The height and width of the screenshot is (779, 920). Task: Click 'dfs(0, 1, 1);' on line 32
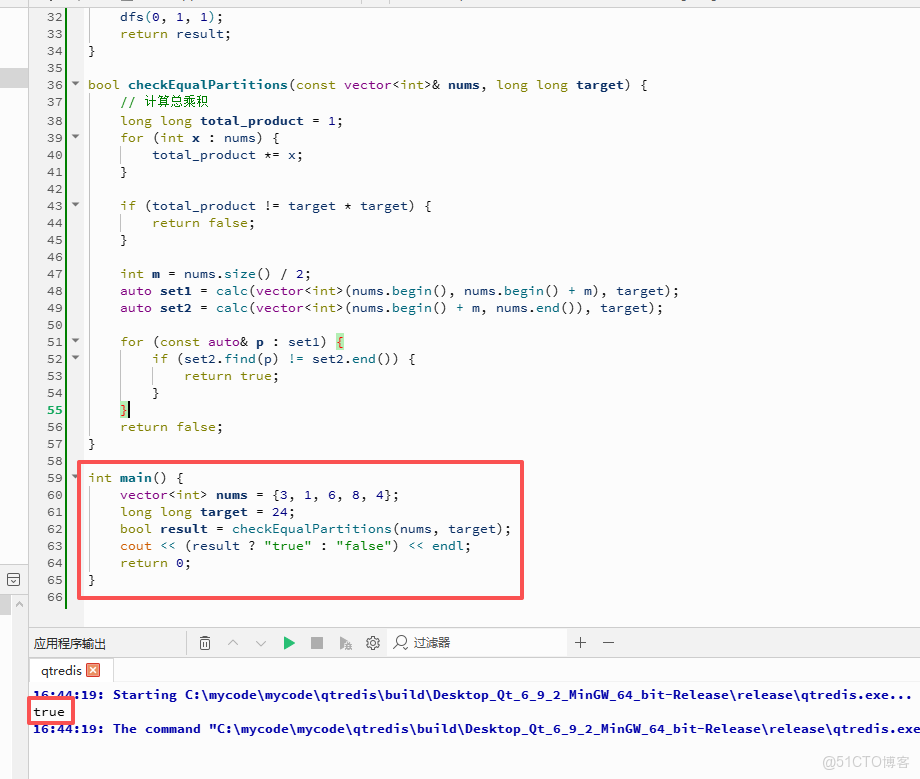(x=171, y=17)
